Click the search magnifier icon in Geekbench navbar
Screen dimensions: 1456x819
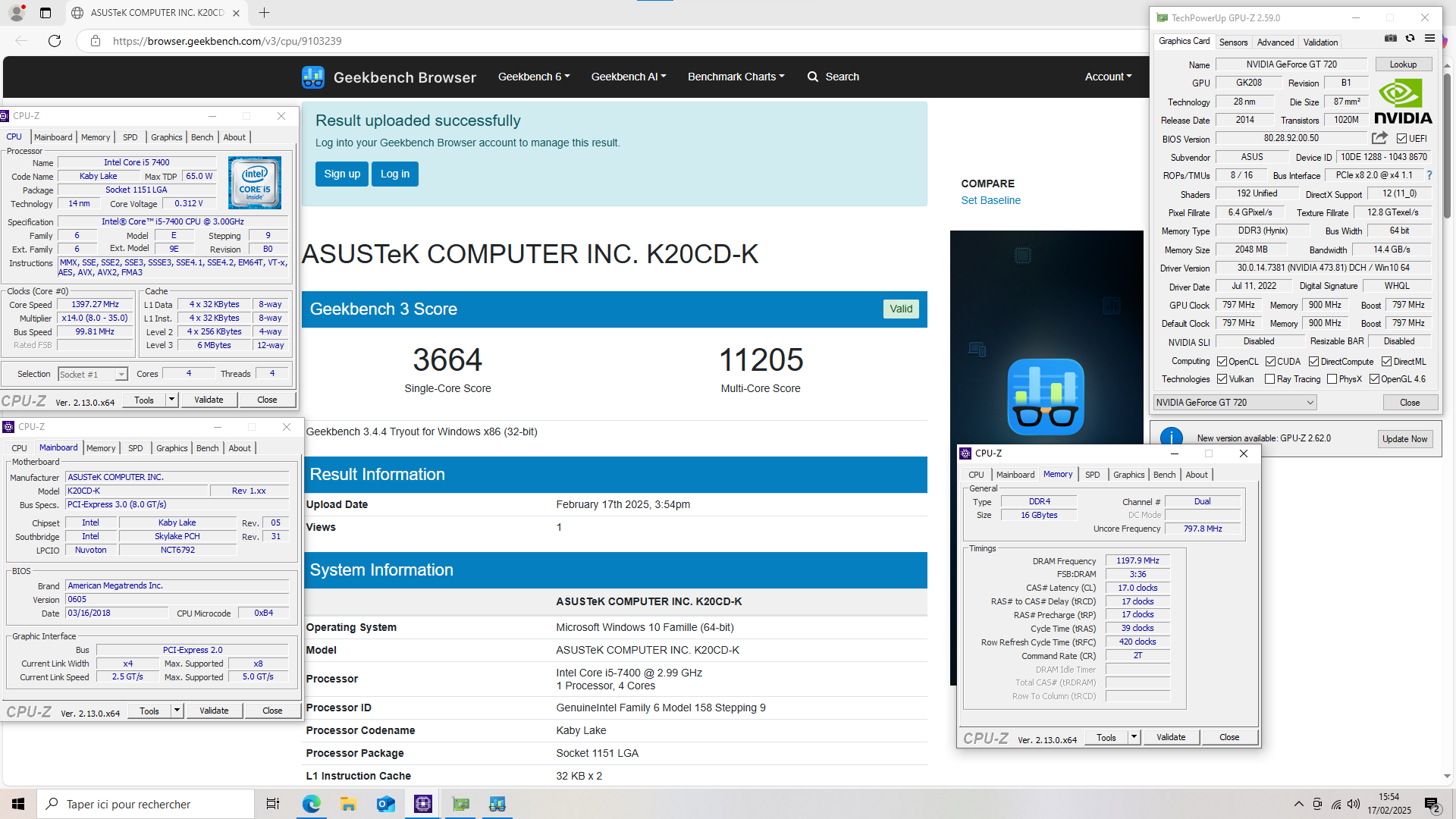tap(813, 77)
